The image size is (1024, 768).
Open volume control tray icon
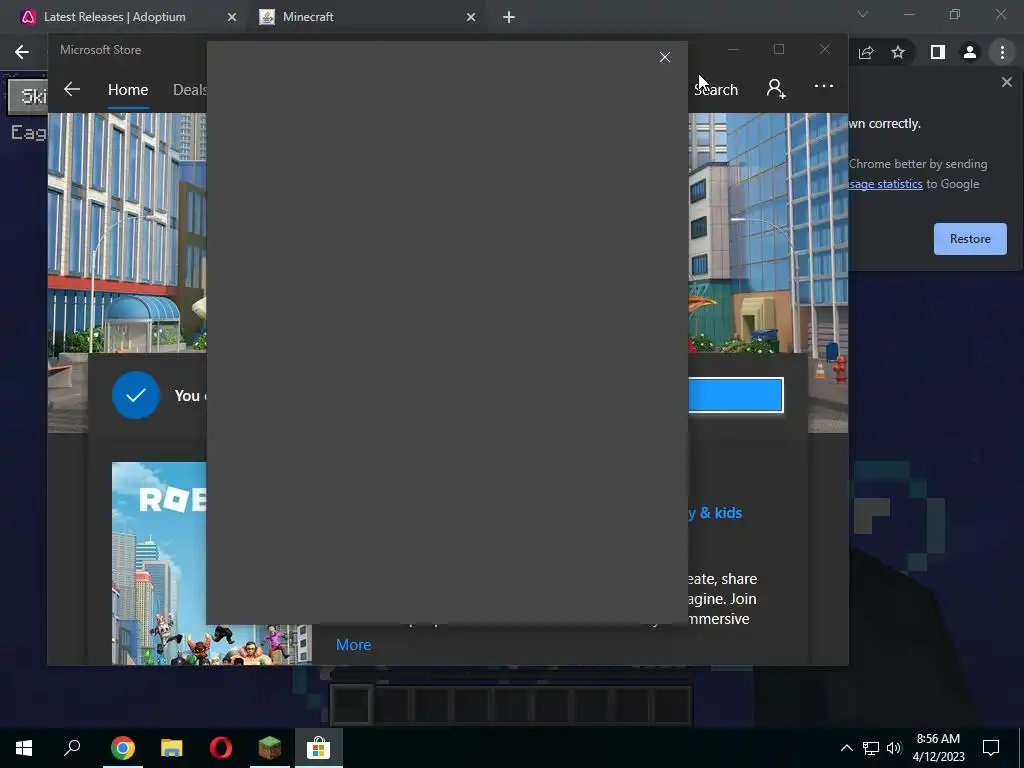pos(894,748)
